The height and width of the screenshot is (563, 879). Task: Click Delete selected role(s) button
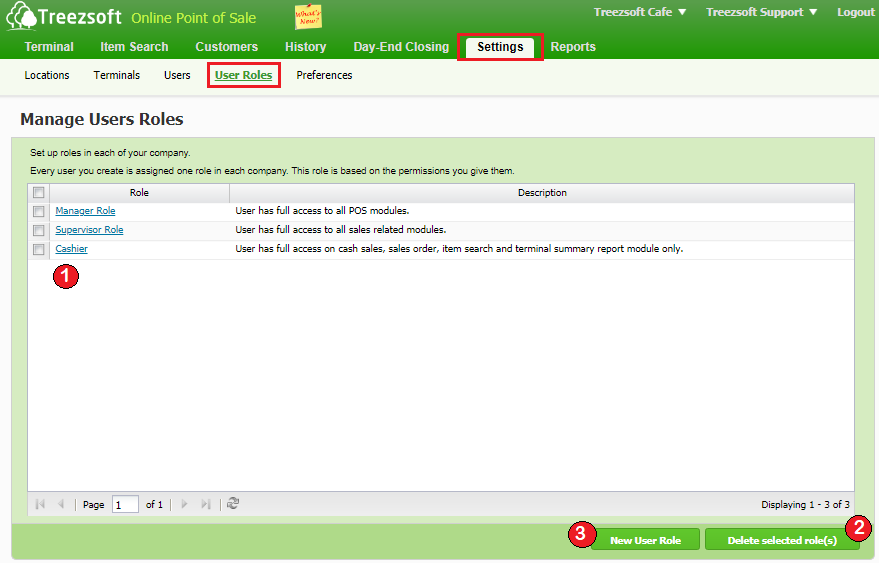[x=782, y=540]
